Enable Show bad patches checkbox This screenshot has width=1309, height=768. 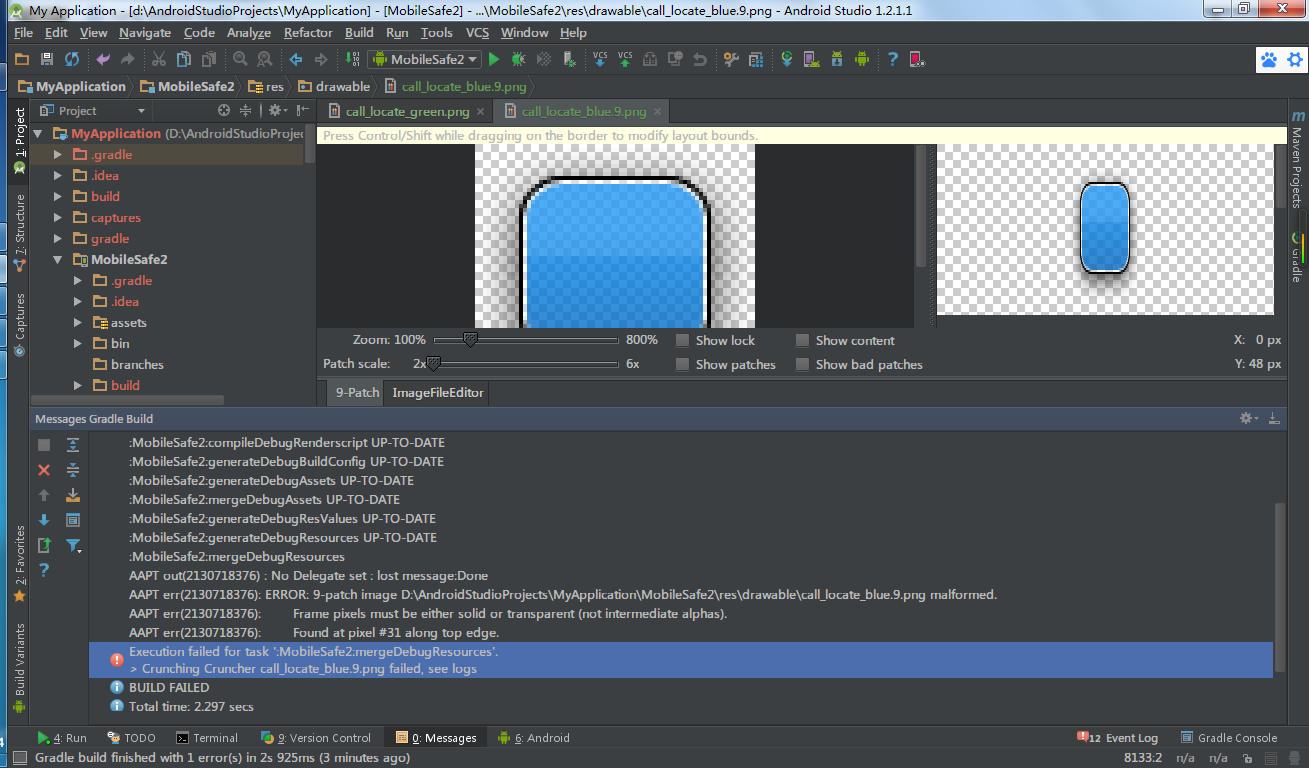(x=802, y=364)
